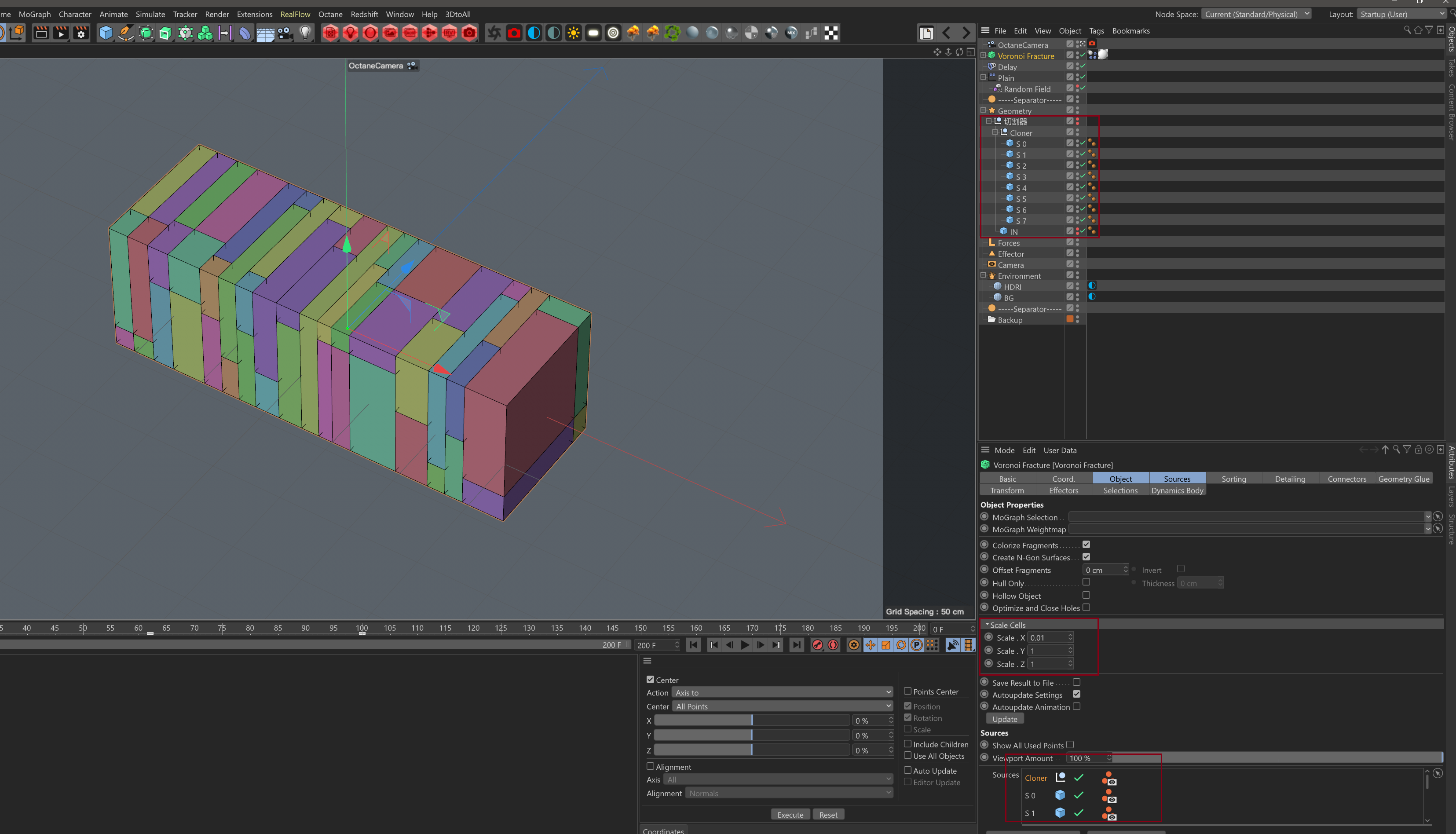Switch to the Sorting tab
1456x834 pixels.
(1234, 479)
